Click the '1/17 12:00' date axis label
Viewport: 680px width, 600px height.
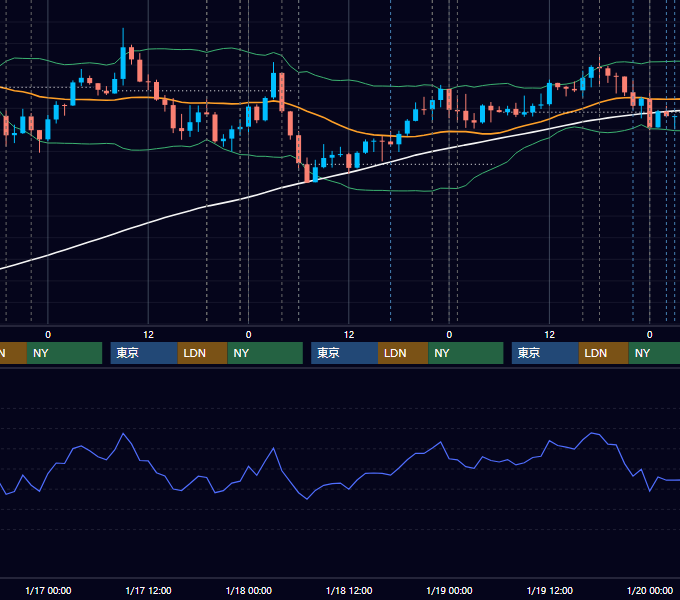(x=148, y=590)
